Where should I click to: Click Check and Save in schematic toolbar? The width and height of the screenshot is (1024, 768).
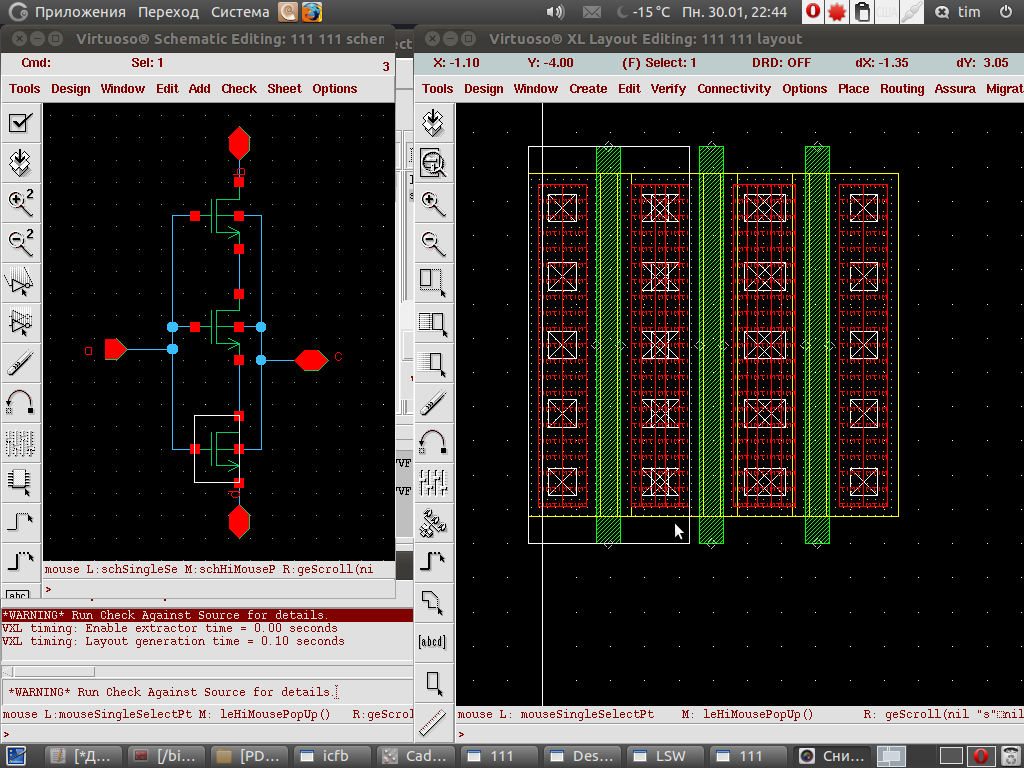point(21,124)
